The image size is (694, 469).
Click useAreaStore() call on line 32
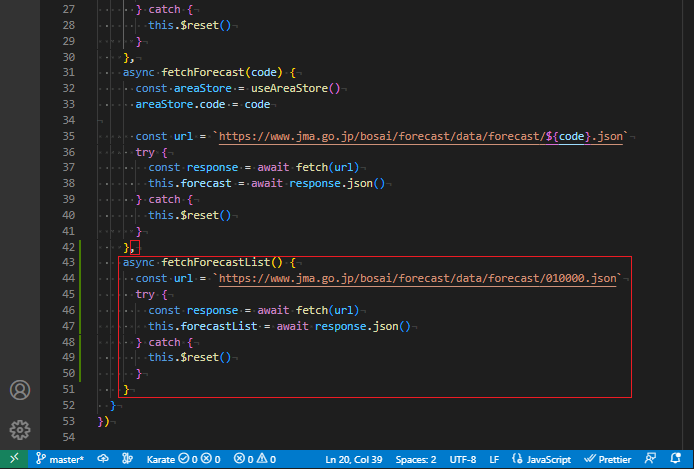click(296, 88)
